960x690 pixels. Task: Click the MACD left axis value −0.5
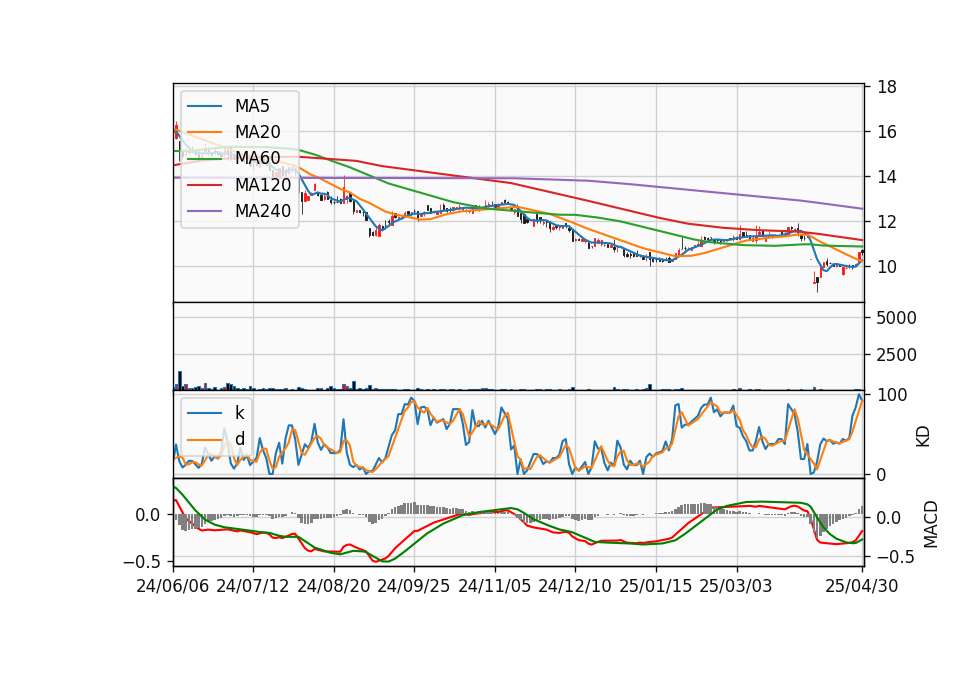[x=142, y=561]
